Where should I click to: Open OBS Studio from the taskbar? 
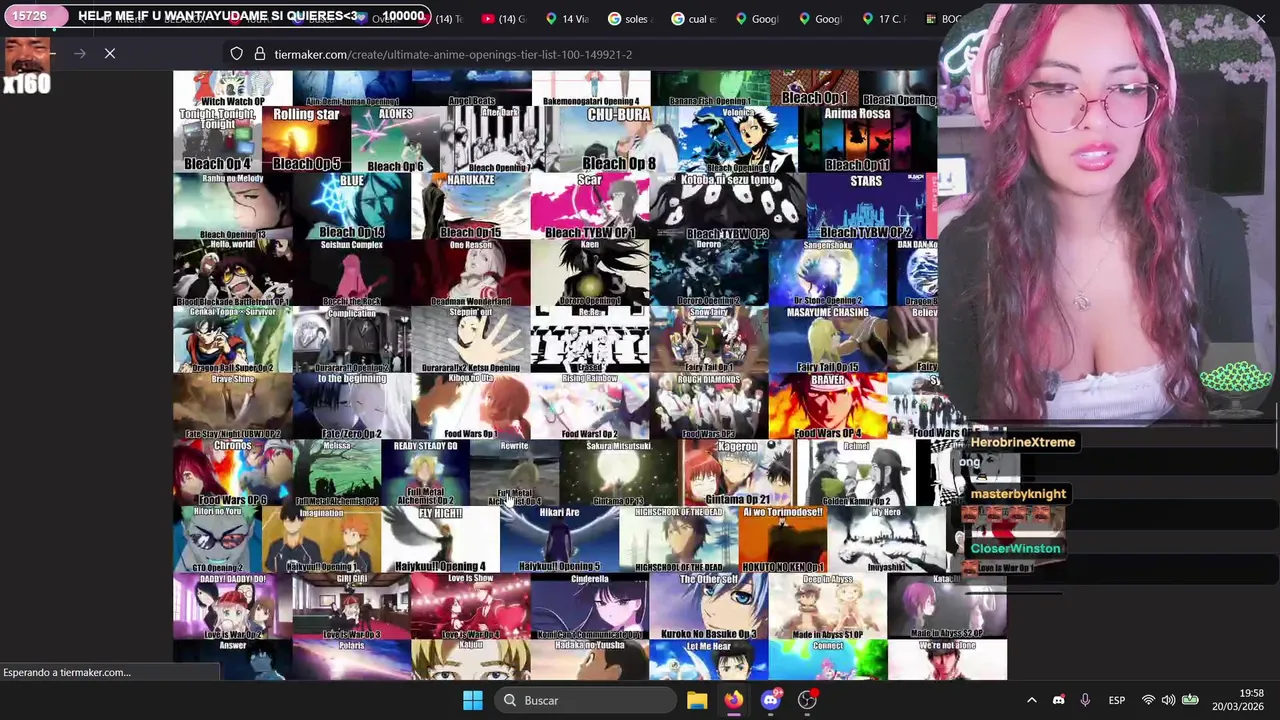pyautogui.click(x=808, y=700)
